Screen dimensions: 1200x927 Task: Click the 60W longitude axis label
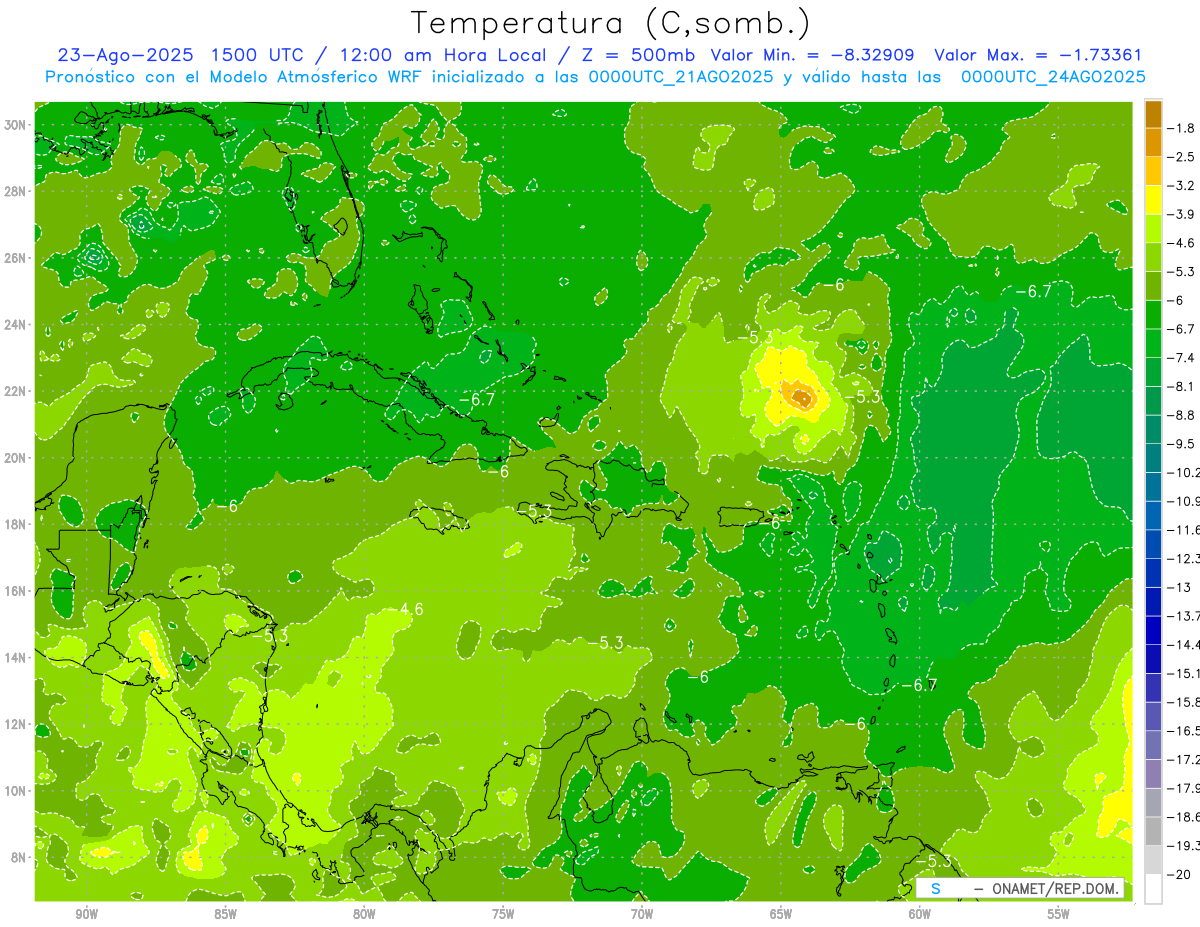[920, 915]
